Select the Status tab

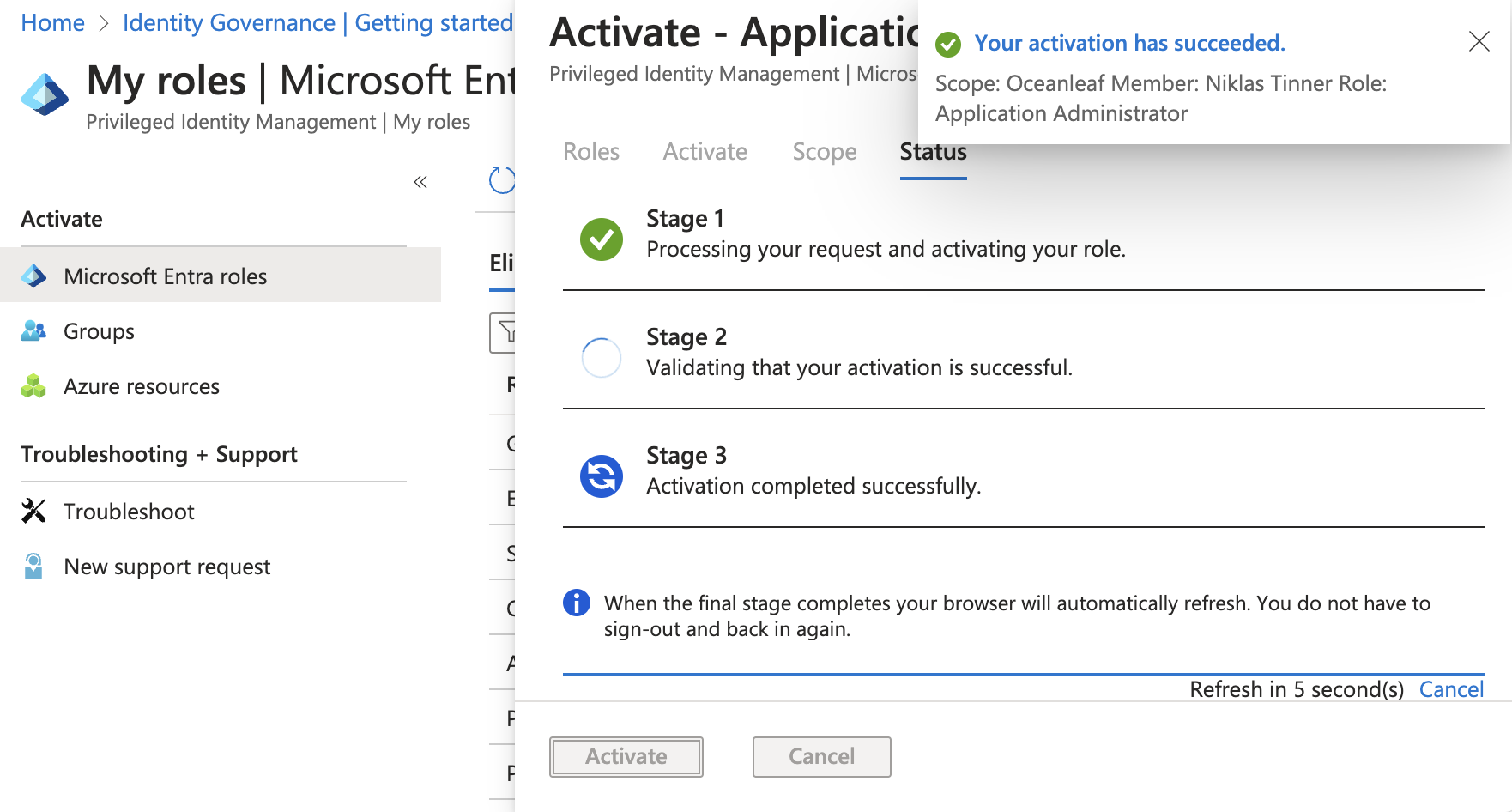[933, 152]
